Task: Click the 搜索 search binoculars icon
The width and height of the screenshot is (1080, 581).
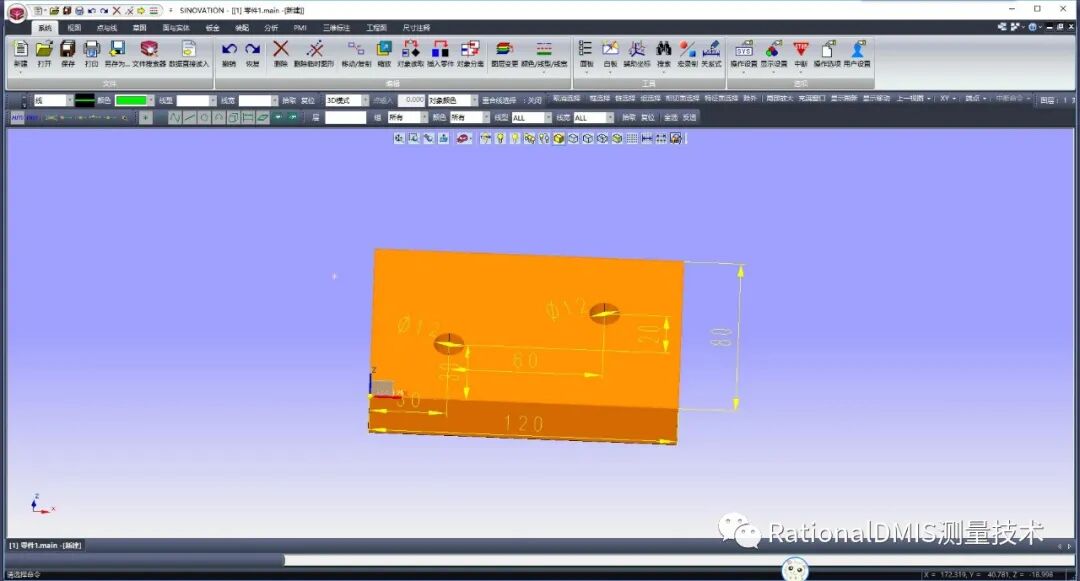Action: (x=663, y=50)
